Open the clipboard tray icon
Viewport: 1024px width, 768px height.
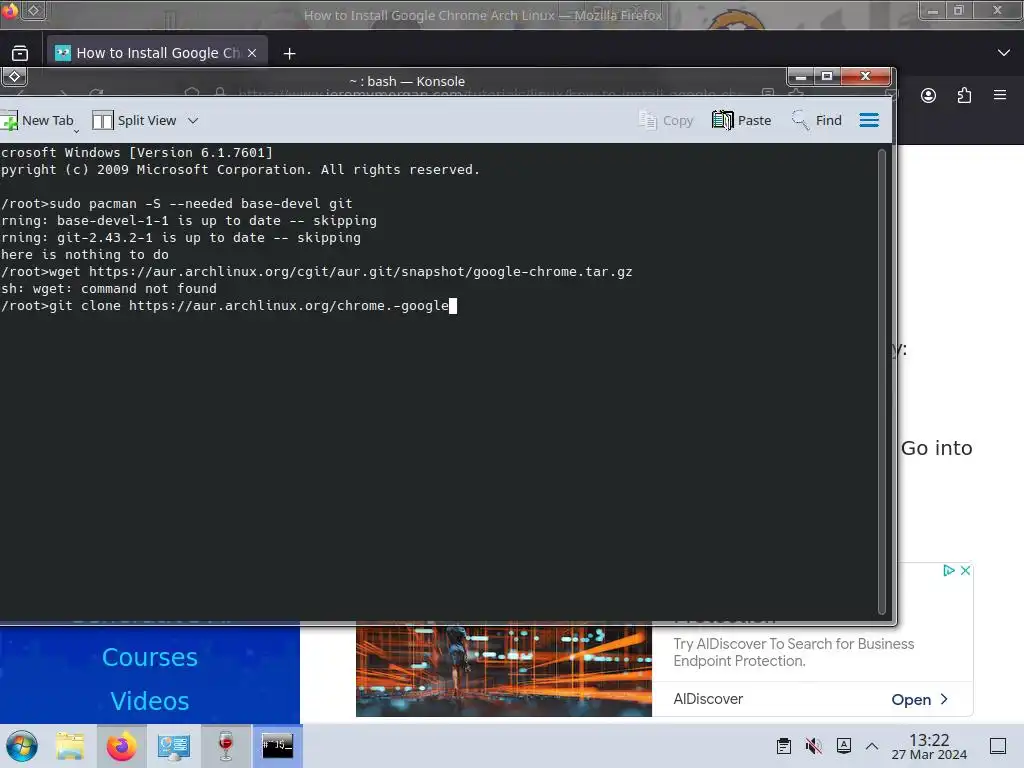point(784,746)
